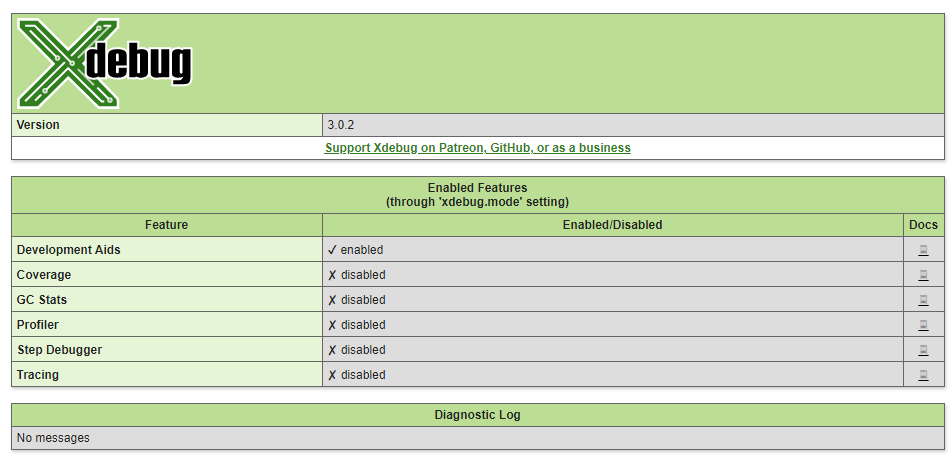Open docs icon for Profiler
The width and height of the screenshot is (952, 456).
point(923,325)
